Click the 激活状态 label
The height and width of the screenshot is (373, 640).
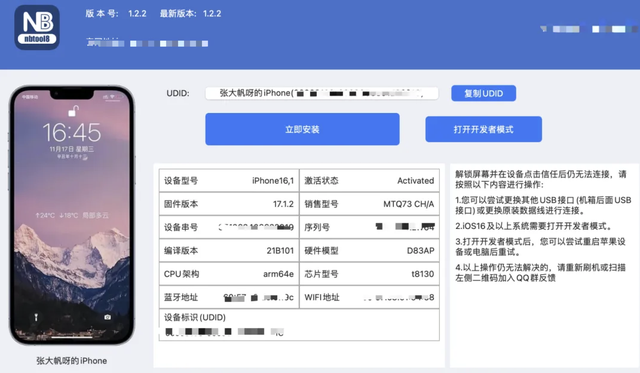(x=321, y=181)
